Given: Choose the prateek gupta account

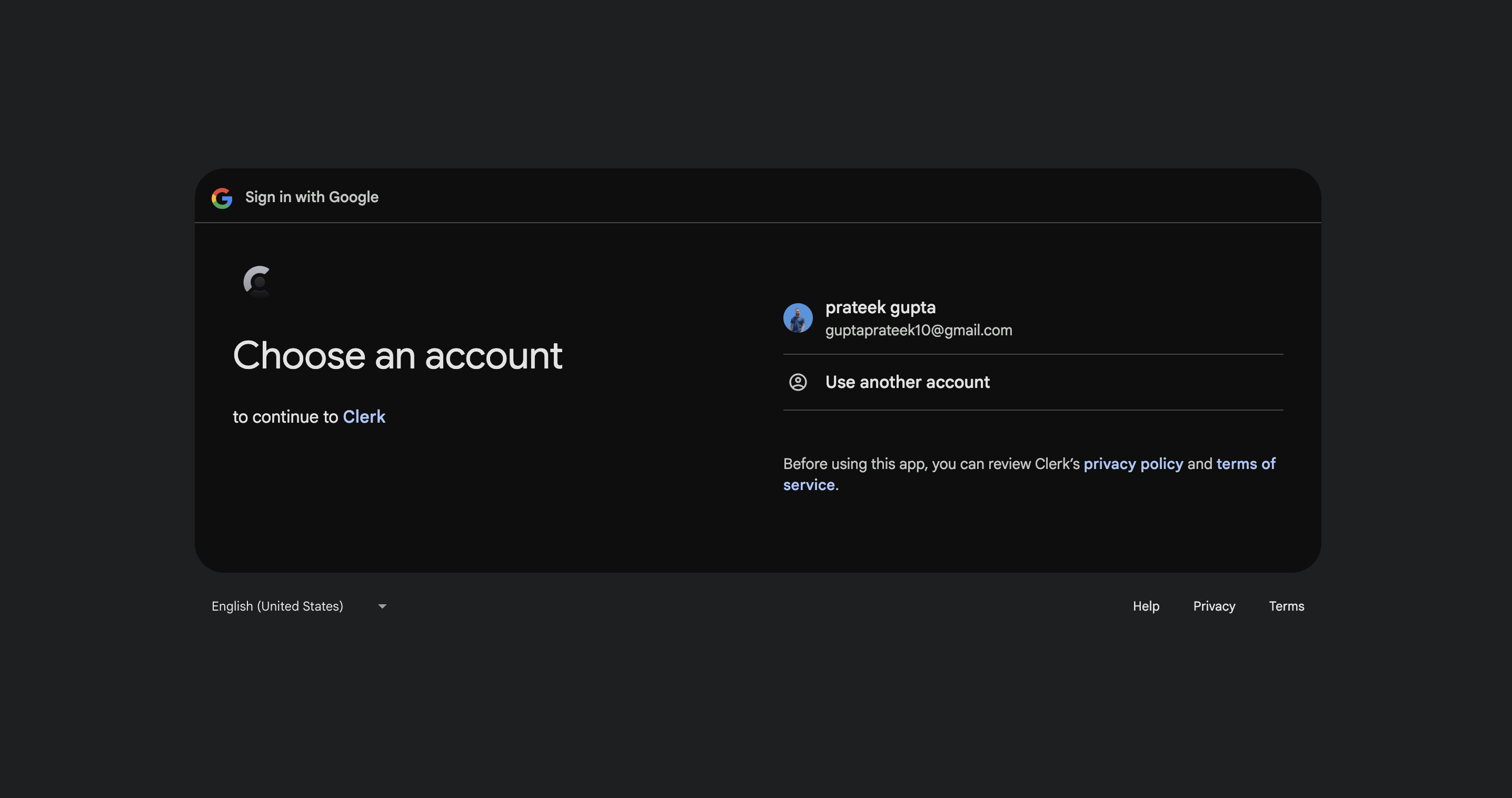Looking at the screenshot, I should tap(1033, 318).
